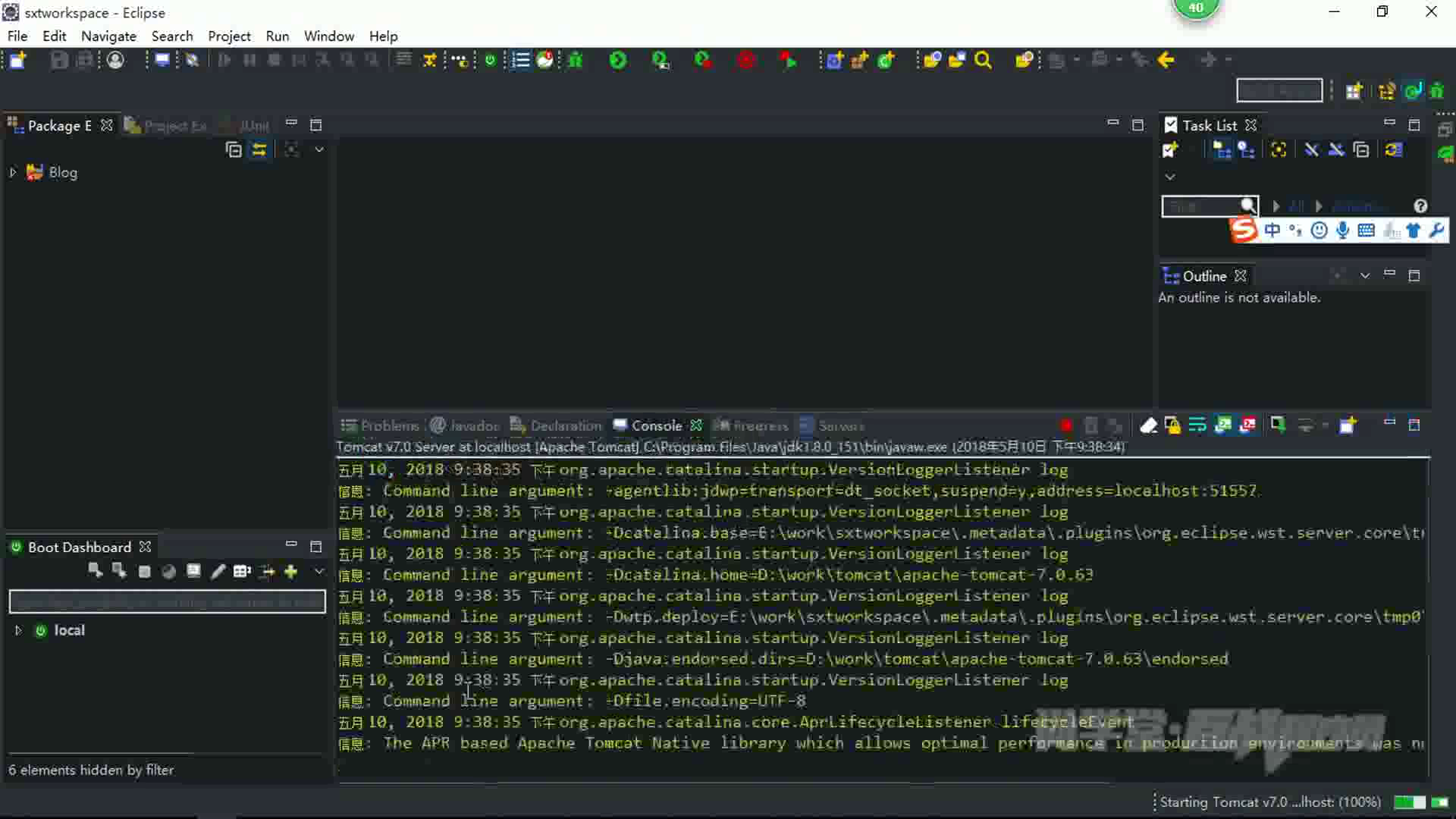Screen dimensions: 1456x819
Task: Maximize the Outline panel
Action: (x=1414, y=276)
